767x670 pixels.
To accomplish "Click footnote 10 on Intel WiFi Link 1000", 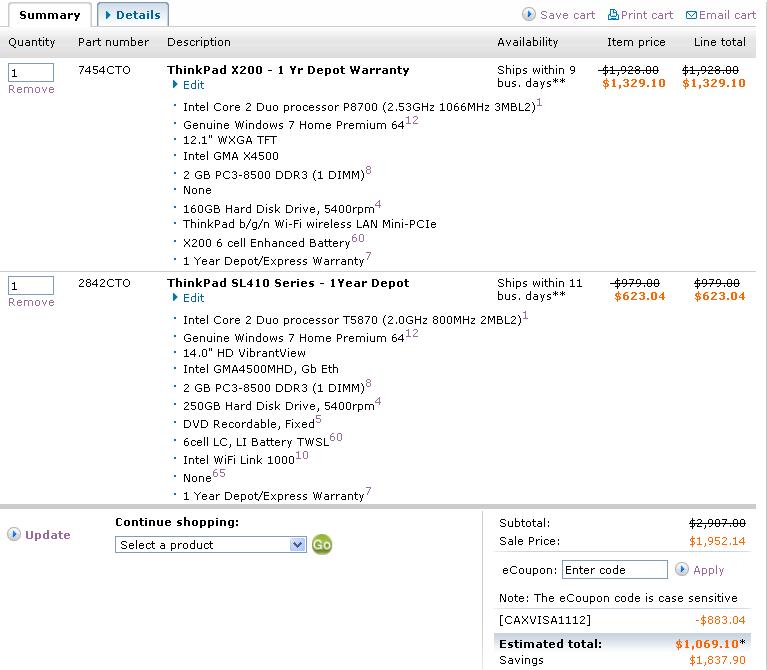I will (x=301, y=455).
